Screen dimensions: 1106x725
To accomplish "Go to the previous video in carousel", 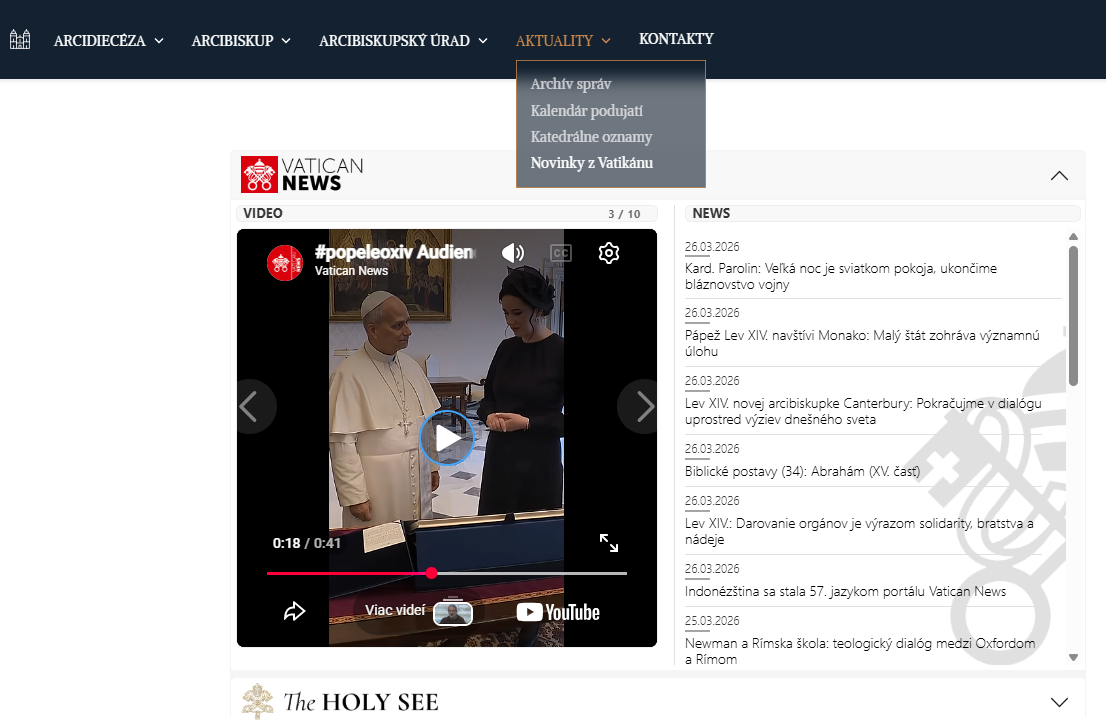I will click(x=250, y=407).
